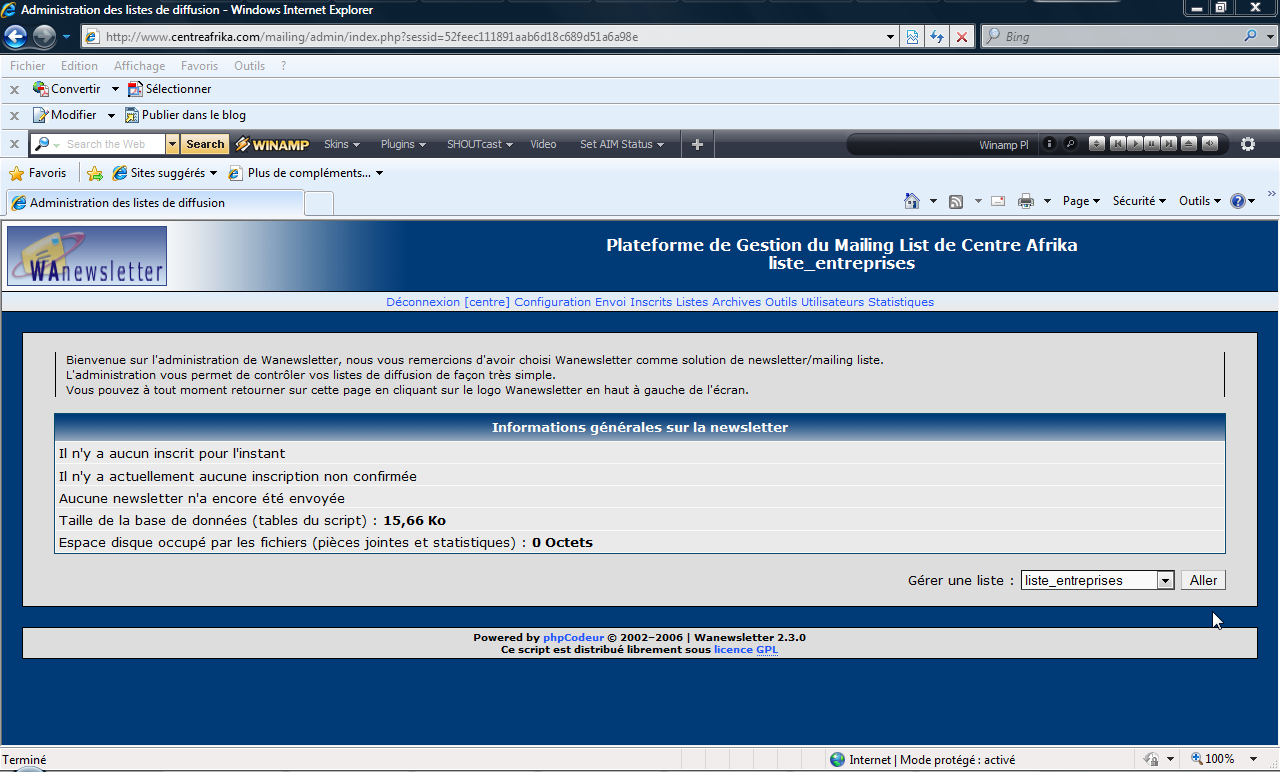Click the add to favorites bar star icon
The image size is (1280, 772).
[95, 173]
